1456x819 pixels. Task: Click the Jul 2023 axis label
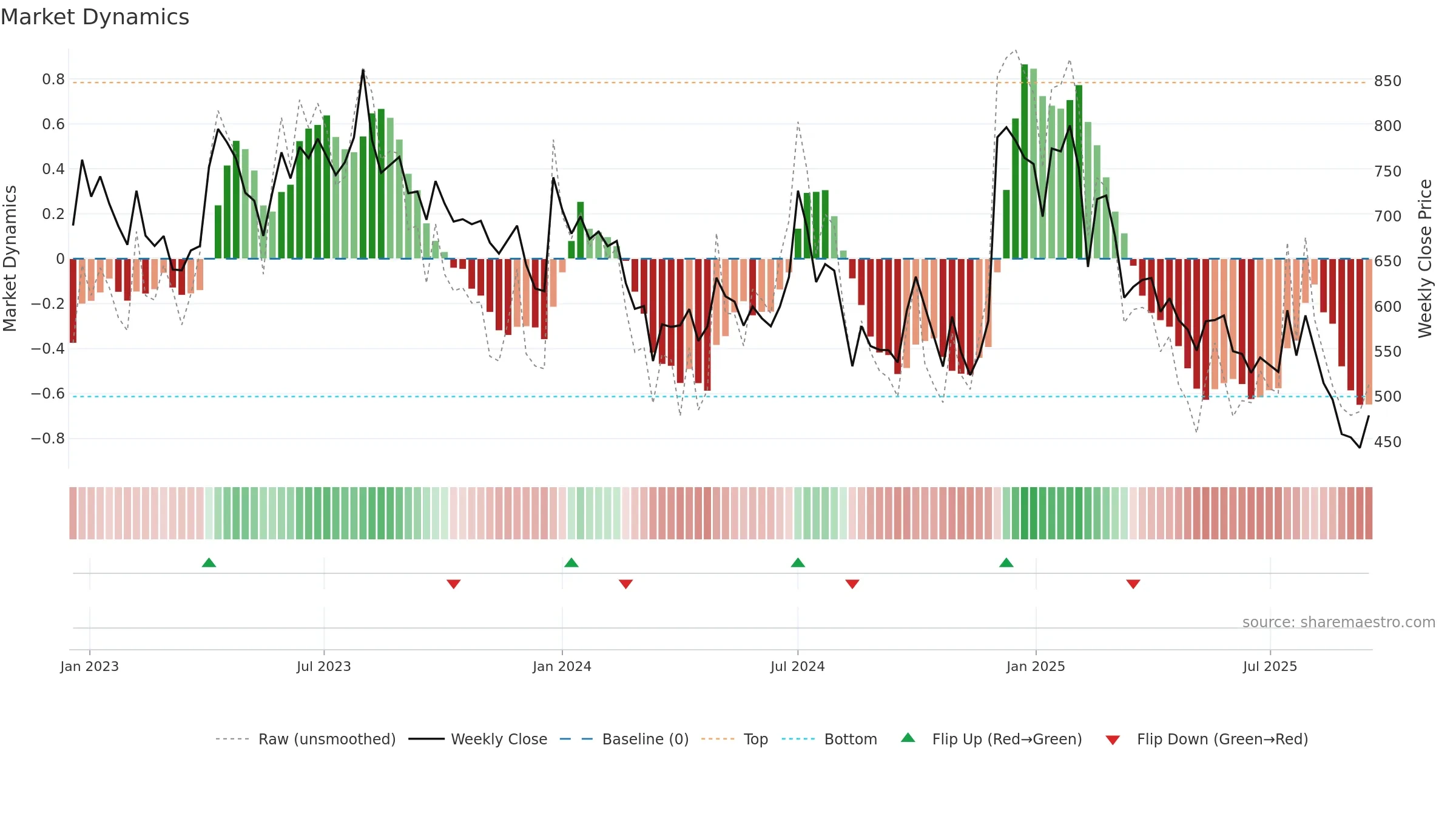(x=324, y=666)
